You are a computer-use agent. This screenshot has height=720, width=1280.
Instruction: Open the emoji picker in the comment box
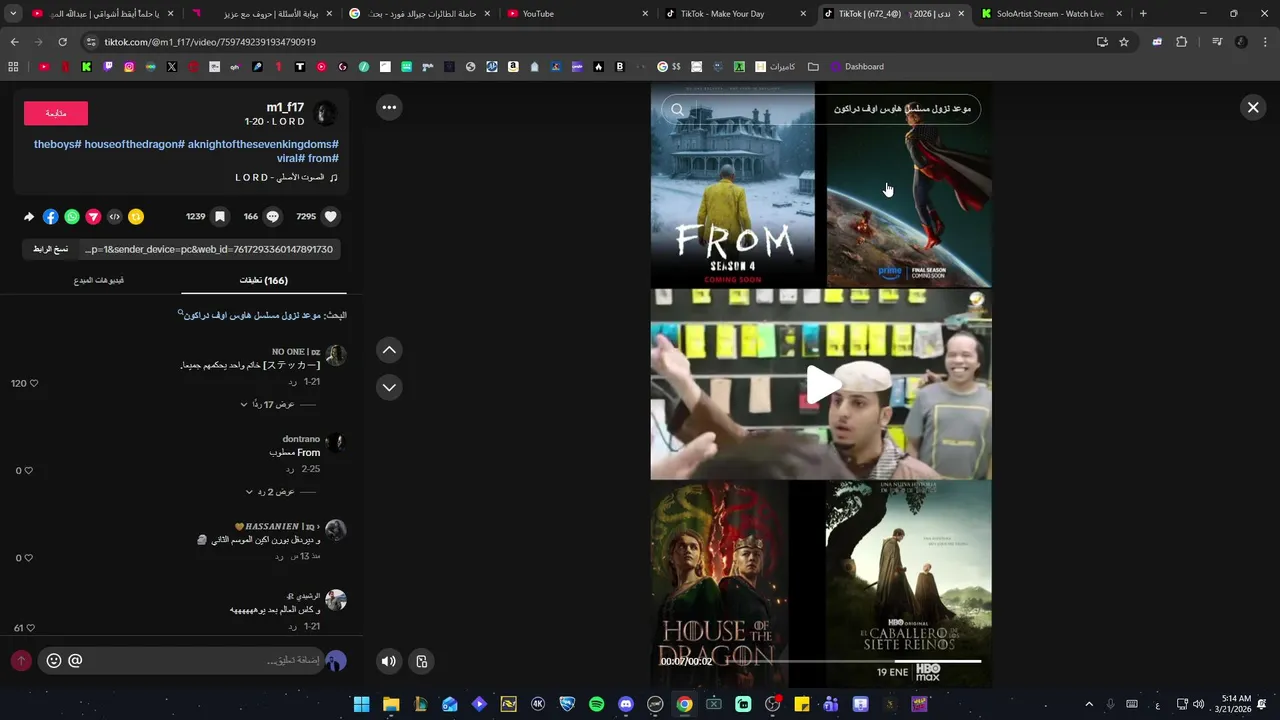pyautogui.click(x=54, y=661)
